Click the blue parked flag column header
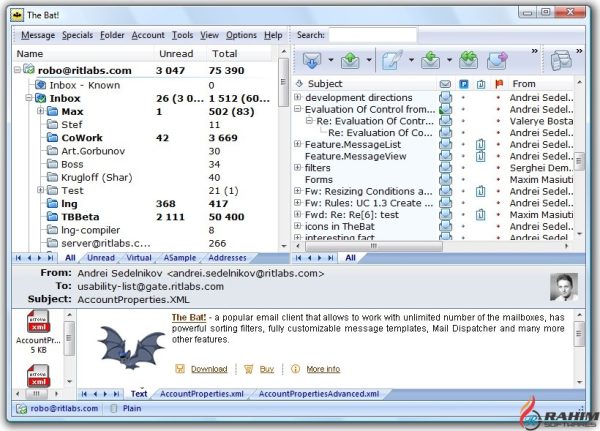The height and width of the screenshot is (431, 600). 463,84
